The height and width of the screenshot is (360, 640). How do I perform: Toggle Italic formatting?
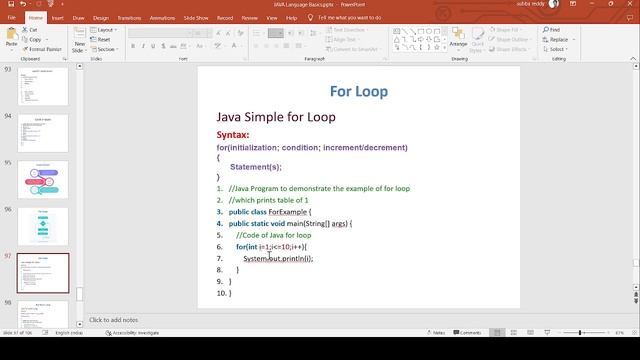[143, 46]
